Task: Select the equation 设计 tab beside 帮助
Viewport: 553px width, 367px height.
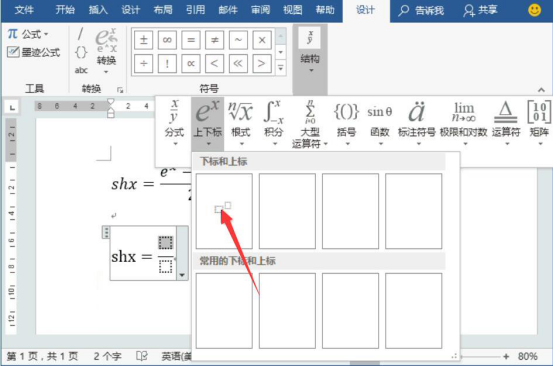Action: pyautogui.click(x=365, y=10)
